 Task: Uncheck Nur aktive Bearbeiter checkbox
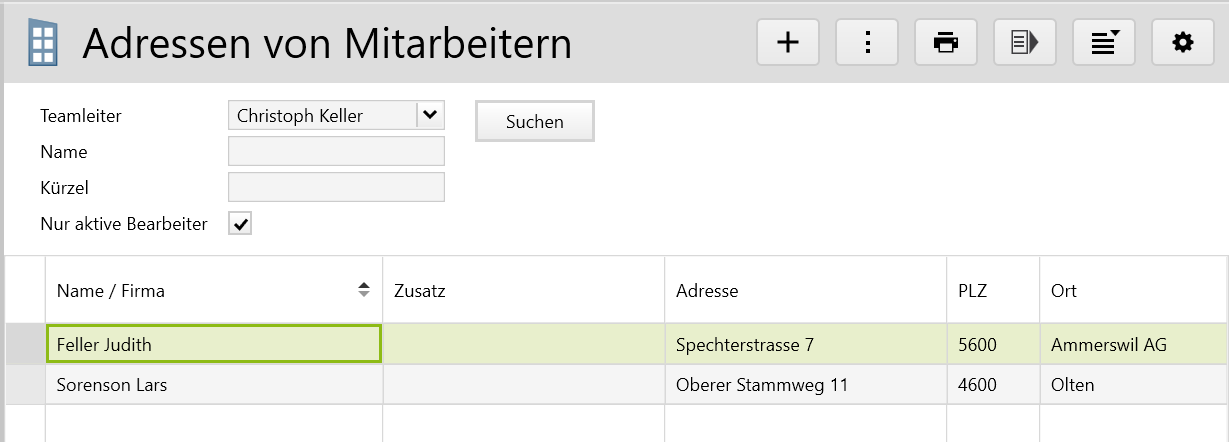coord(240,224)
